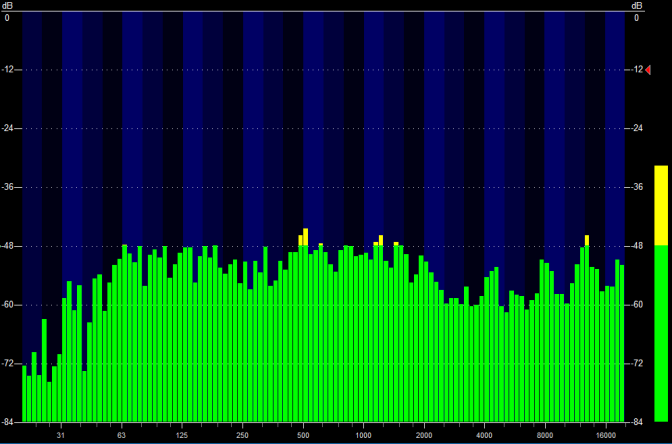Select the 2000 Hz frequency label
Viewport: 672px width, 444px height.
click(x=424, y=434)
